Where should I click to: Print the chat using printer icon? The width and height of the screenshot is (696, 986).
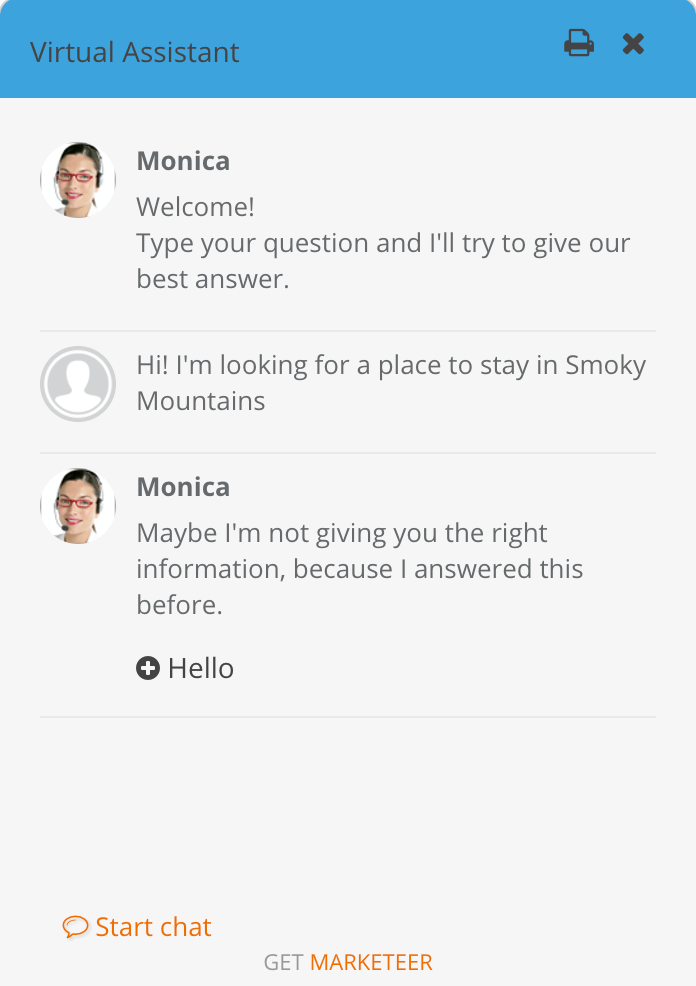pyautogui.click(x=578, y=43)
